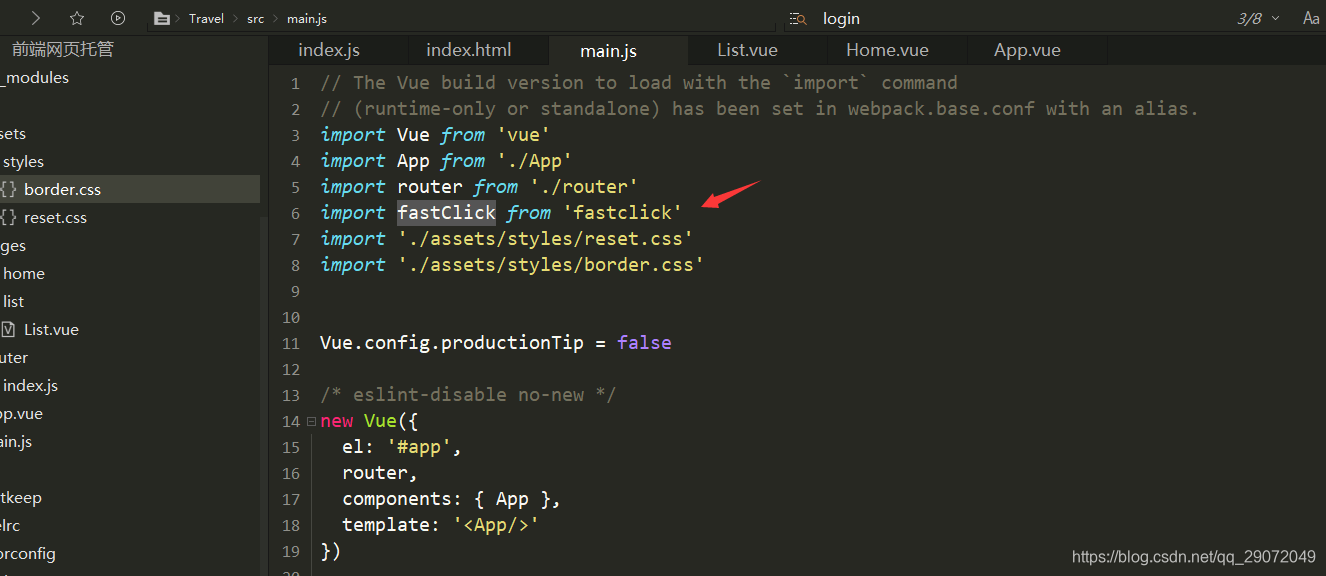Click the false value on line 11
This screenshot has height=576, width=1326.
[x=644, y=342]
